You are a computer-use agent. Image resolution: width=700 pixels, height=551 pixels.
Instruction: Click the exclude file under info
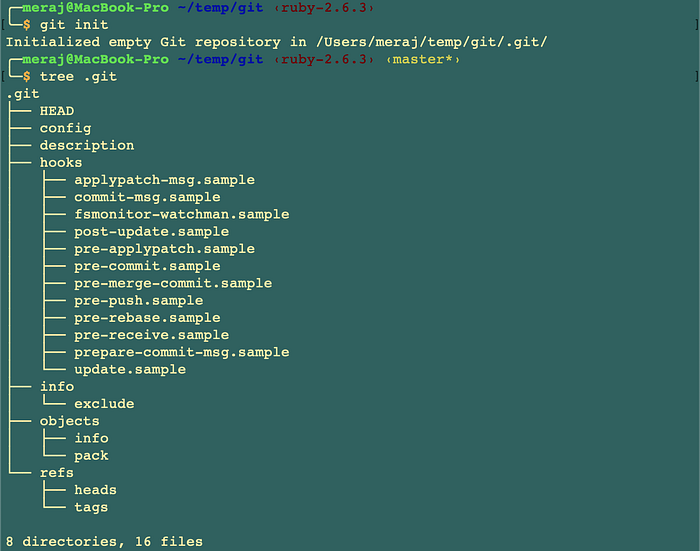pyautogui.click(x=104, y=404)
